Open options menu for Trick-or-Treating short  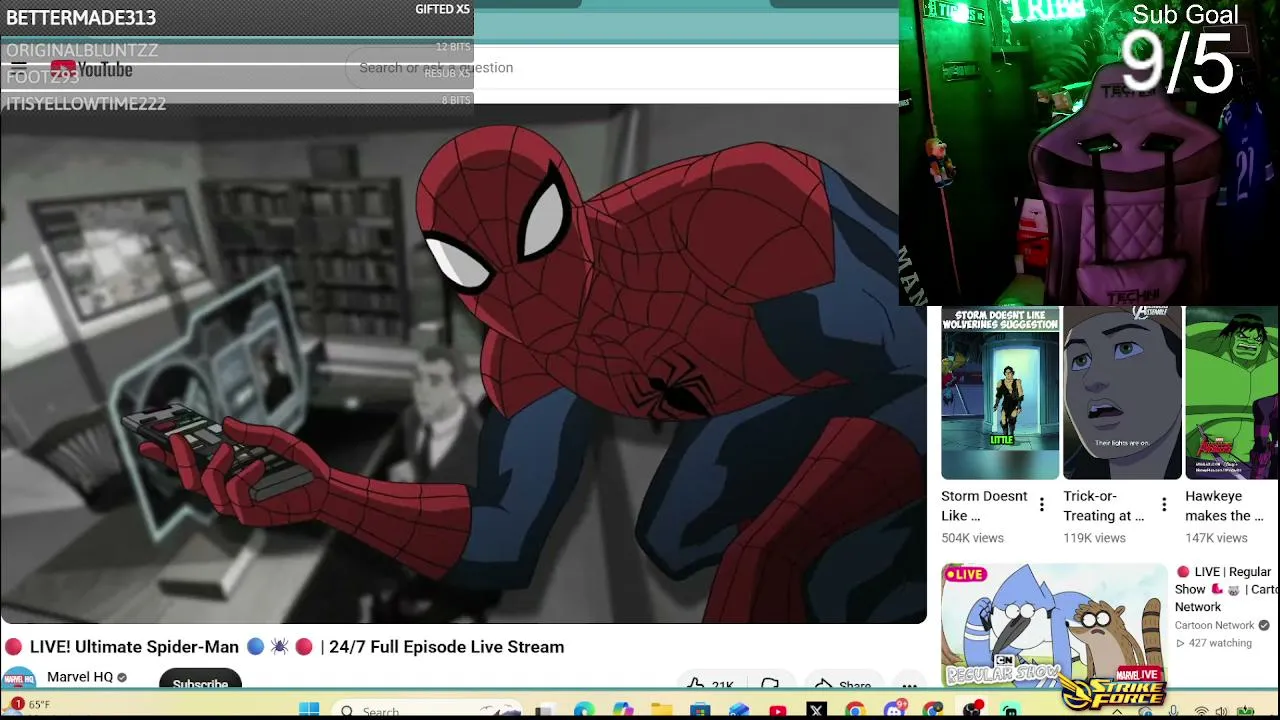click(x=1164, y=505)
